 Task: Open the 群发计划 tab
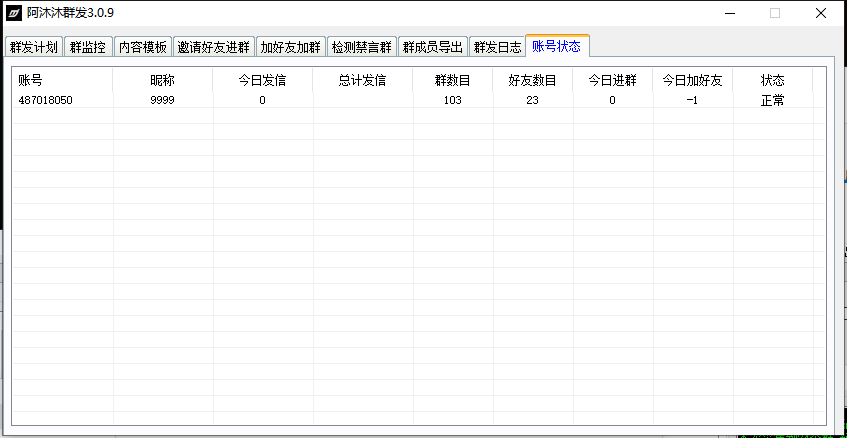click(34, 47)
